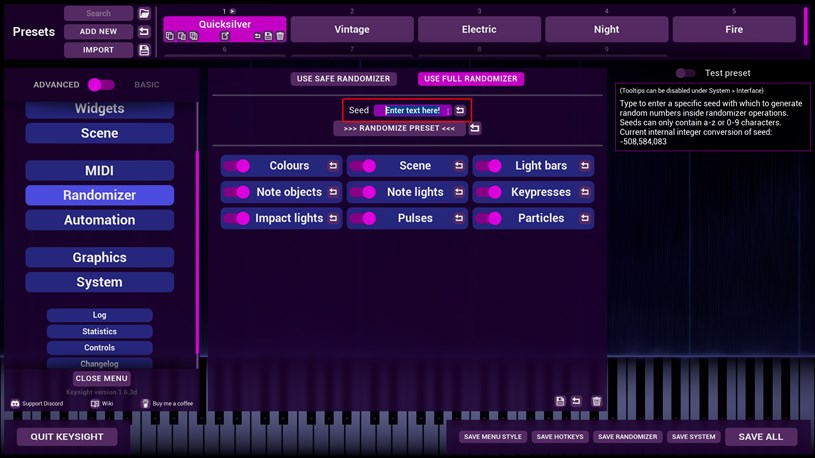Open the Scene menu section
The image size is (815, 458).
pos(99,133)
